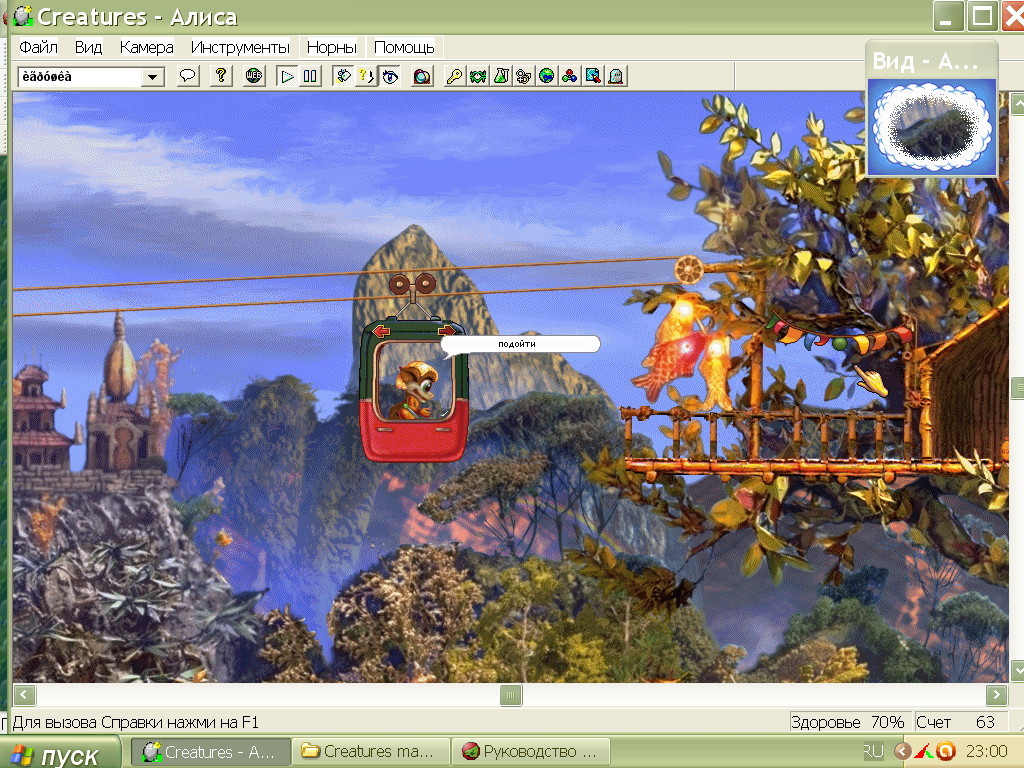
Task: Open the magnifier observation kit icon
Action: tap(593, 76)
